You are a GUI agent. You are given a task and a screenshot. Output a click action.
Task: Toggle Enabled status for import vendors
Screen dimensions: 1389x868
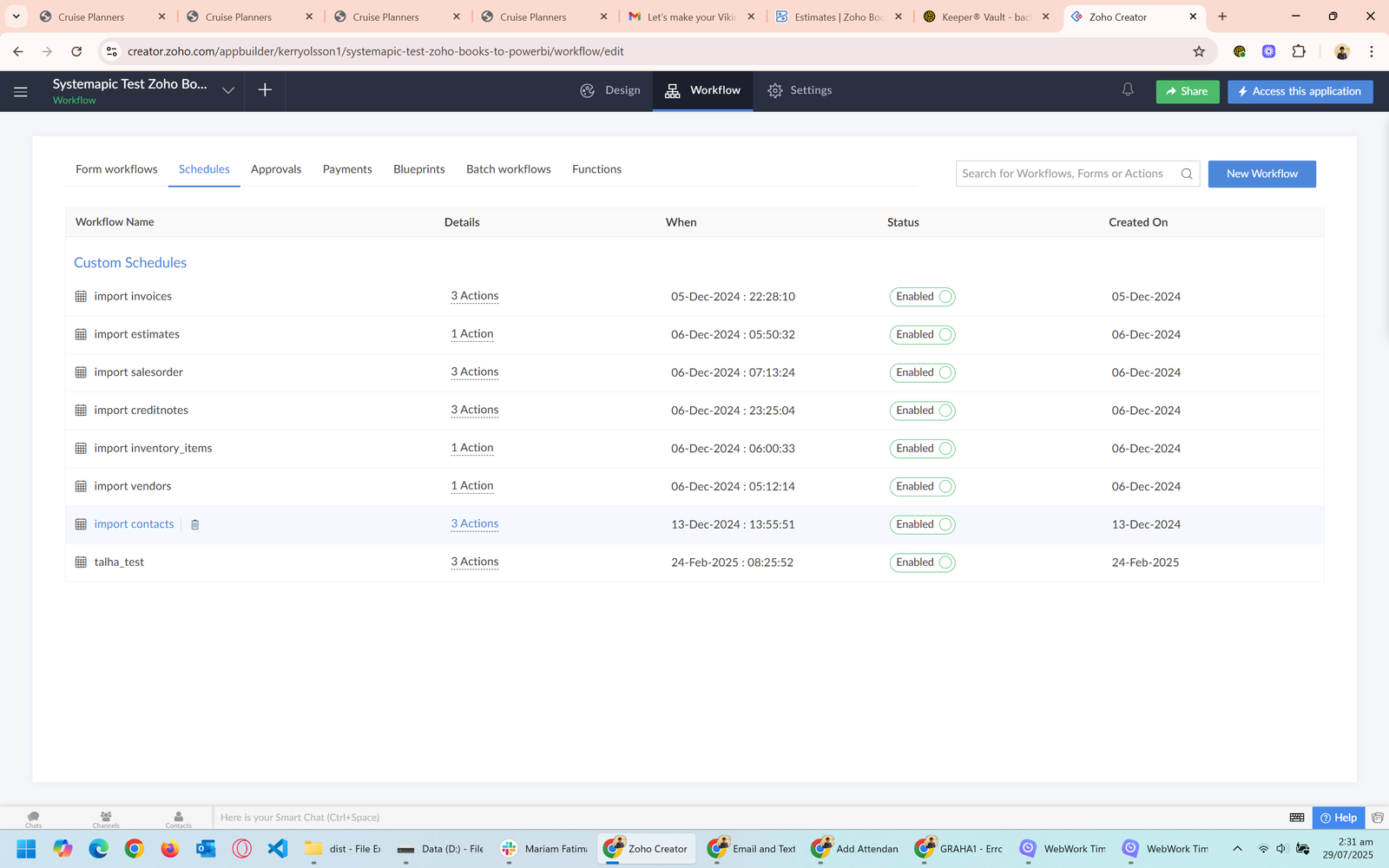922,486
